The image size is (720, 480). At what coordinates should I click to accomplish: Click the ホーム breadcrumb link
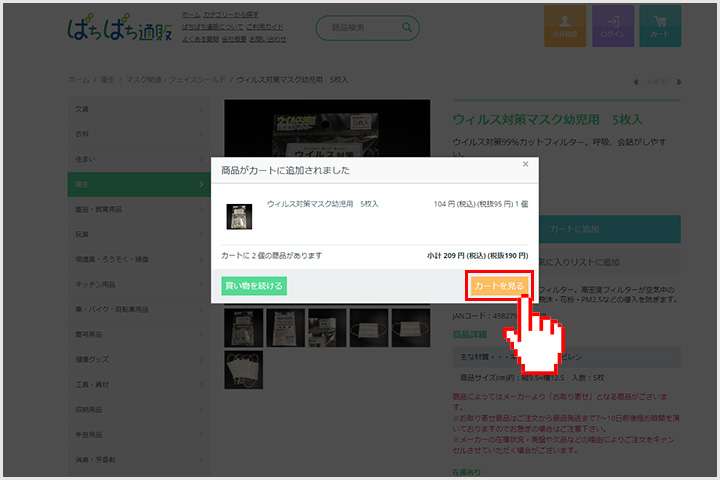(79, 79)
